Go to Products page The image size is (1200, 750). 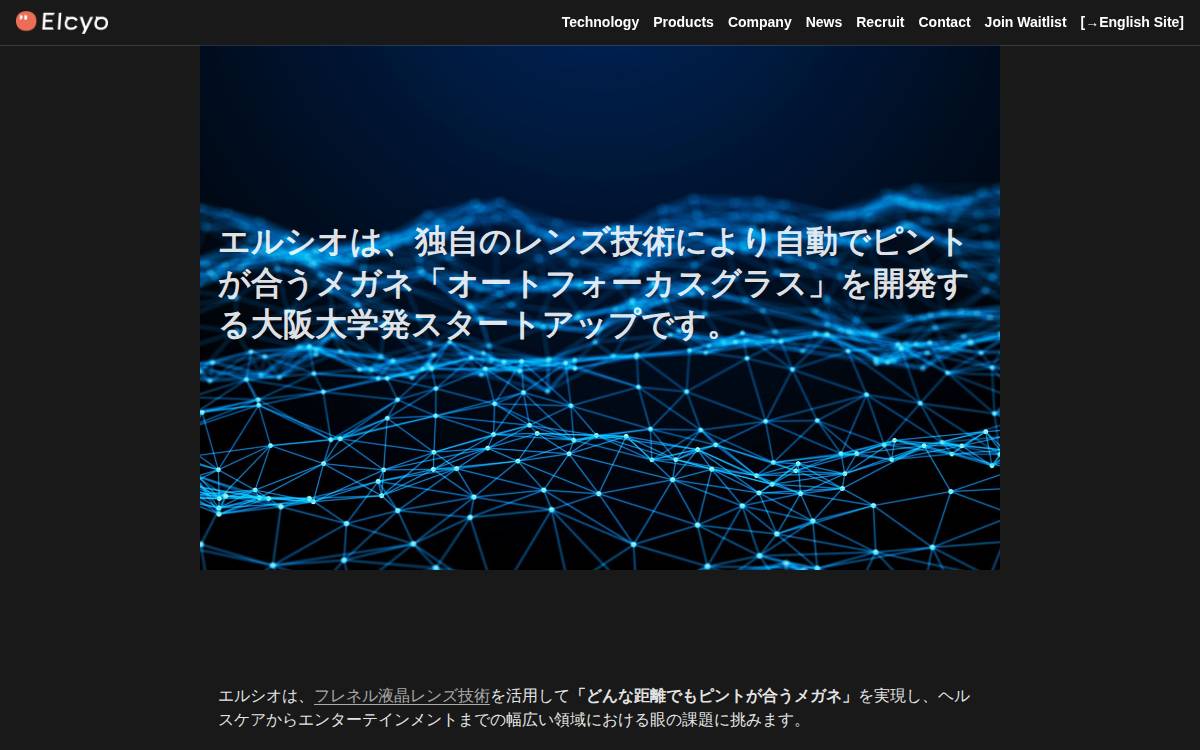(x=683, y=22)
